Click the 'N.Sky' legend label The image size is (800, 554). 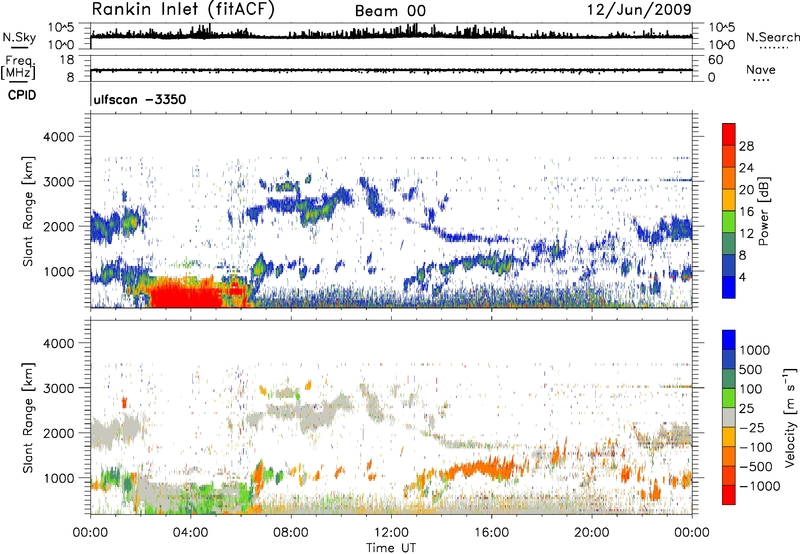(19, 37)
